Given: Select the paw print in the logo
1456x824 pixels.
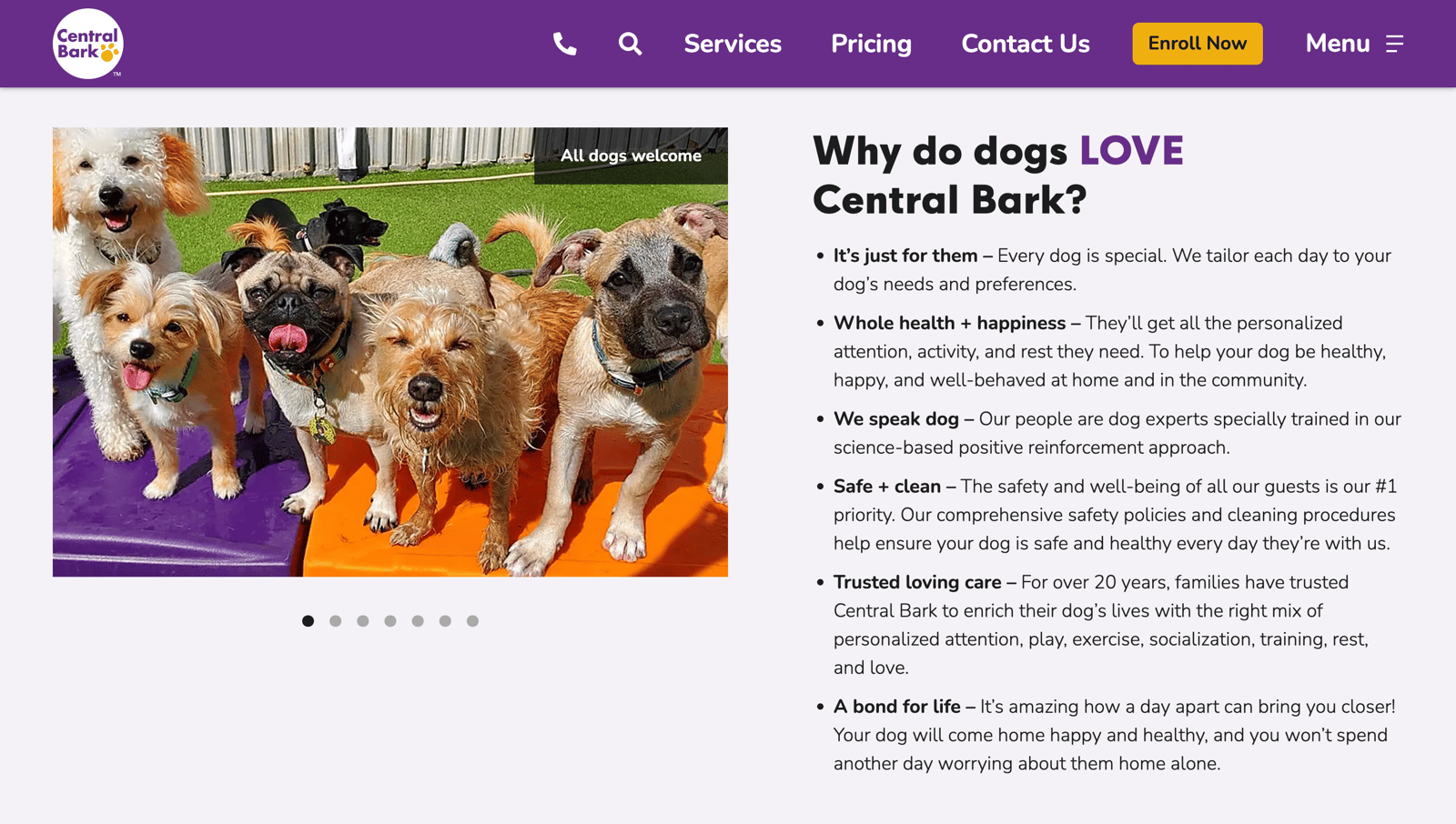Looking at the screenshot, I should pos(111,53).
